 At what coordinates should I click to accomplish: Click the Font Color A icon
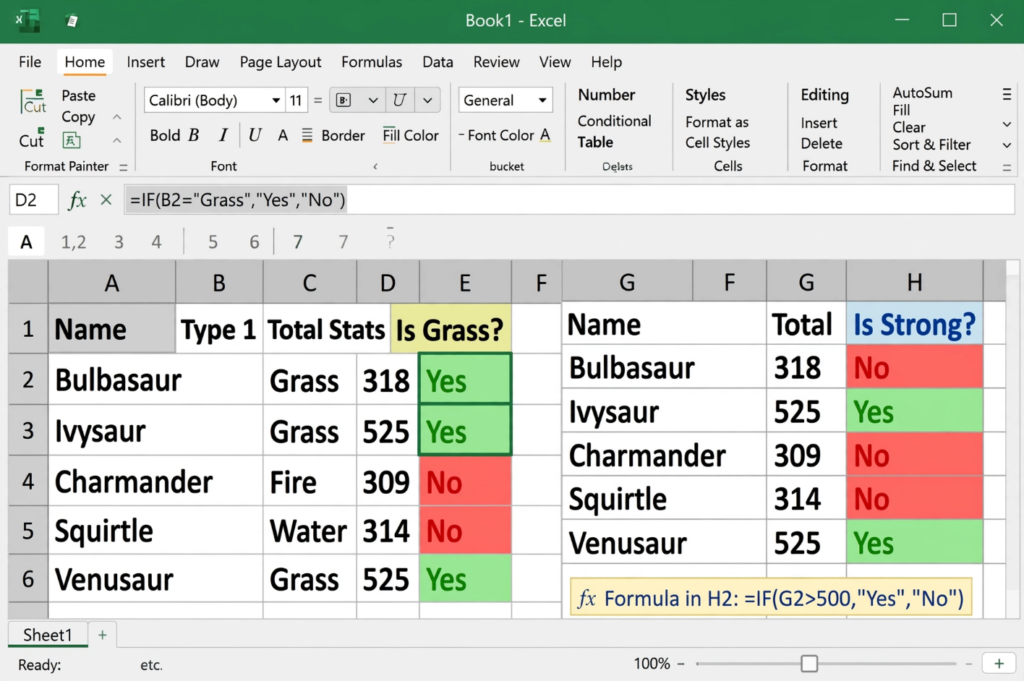(545, 135)
